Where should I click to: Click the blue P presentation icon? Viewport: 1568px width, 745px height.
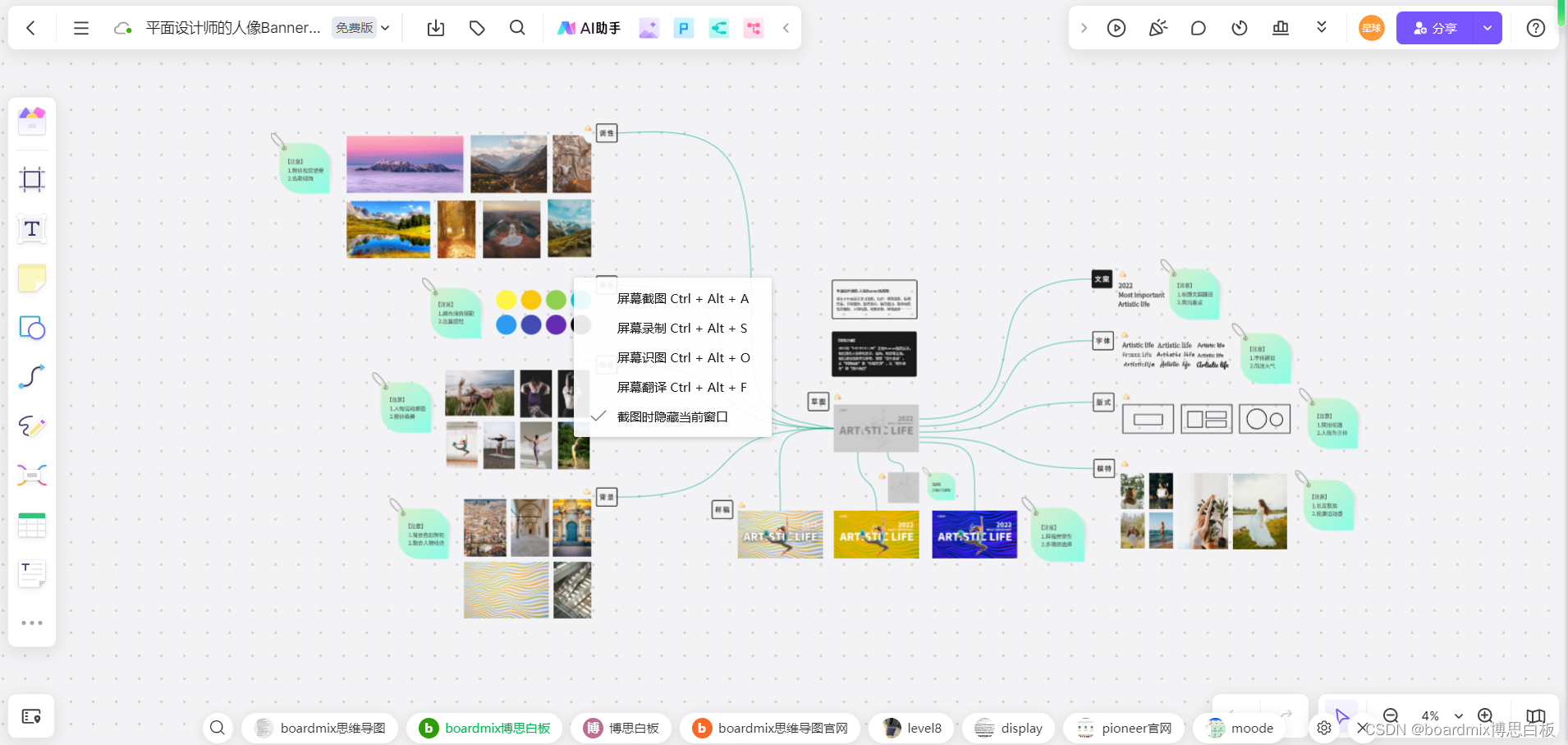[683, 28]
